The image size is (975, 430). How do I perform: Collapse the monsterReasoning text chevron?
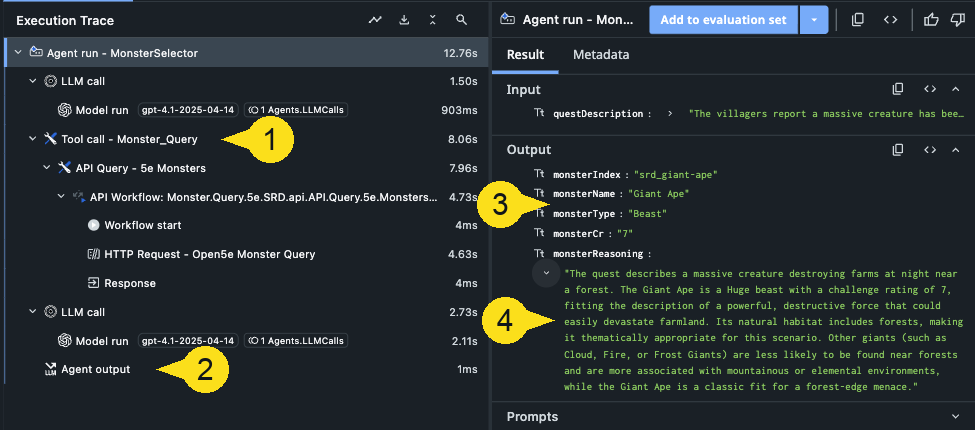tap(547, 273)
